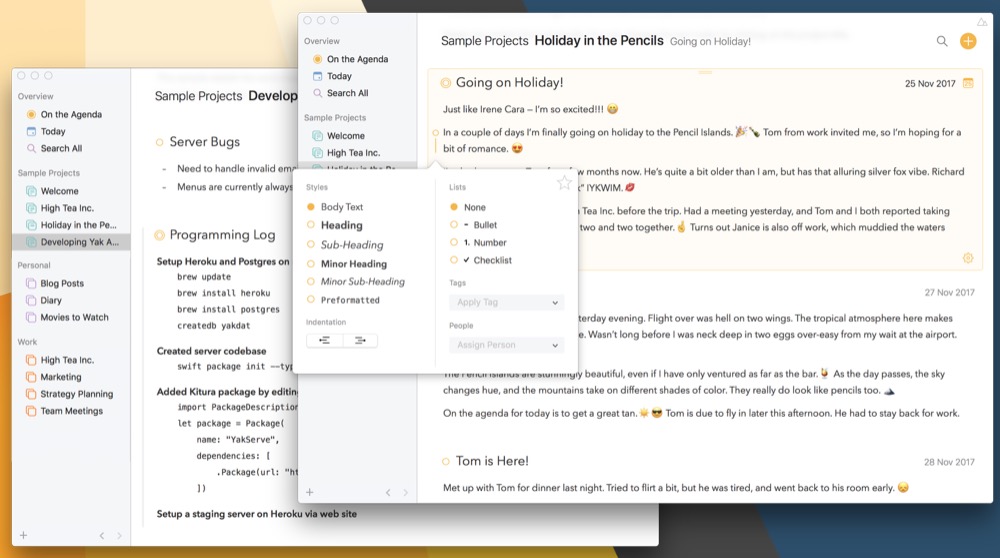
Task: Click circle icon beside Server Bugs
Action: point(159,142)
